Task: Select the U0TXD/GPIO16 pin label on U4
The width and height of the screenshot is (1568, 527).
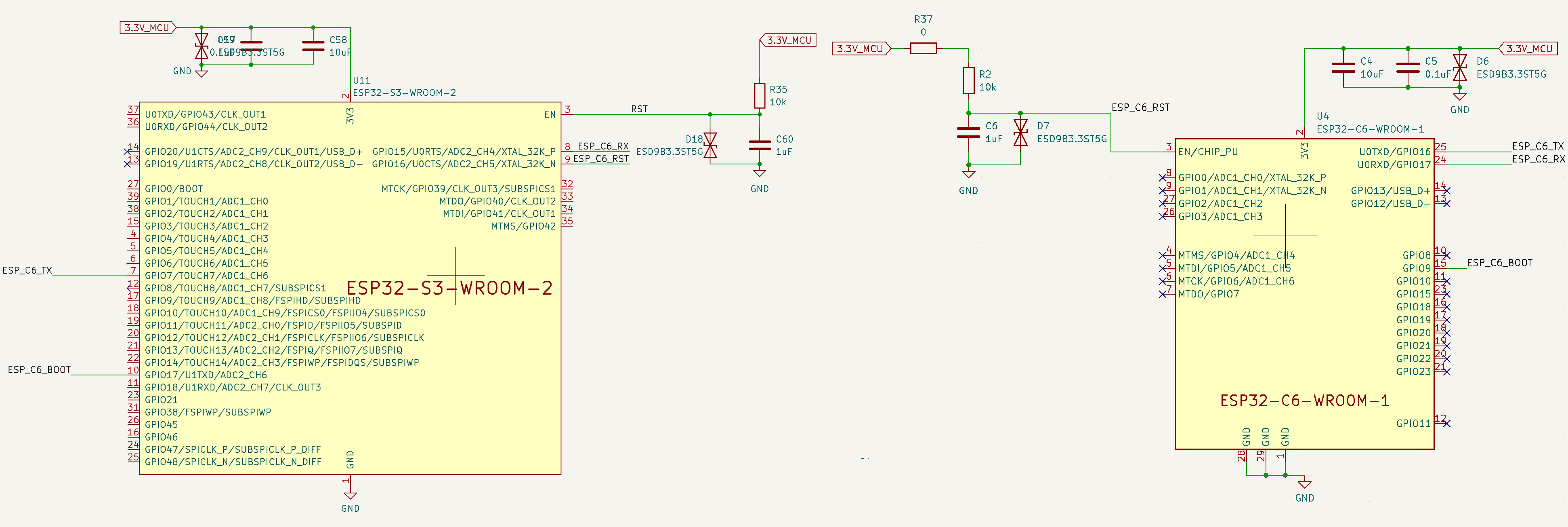Action: tap(1394, 152)
